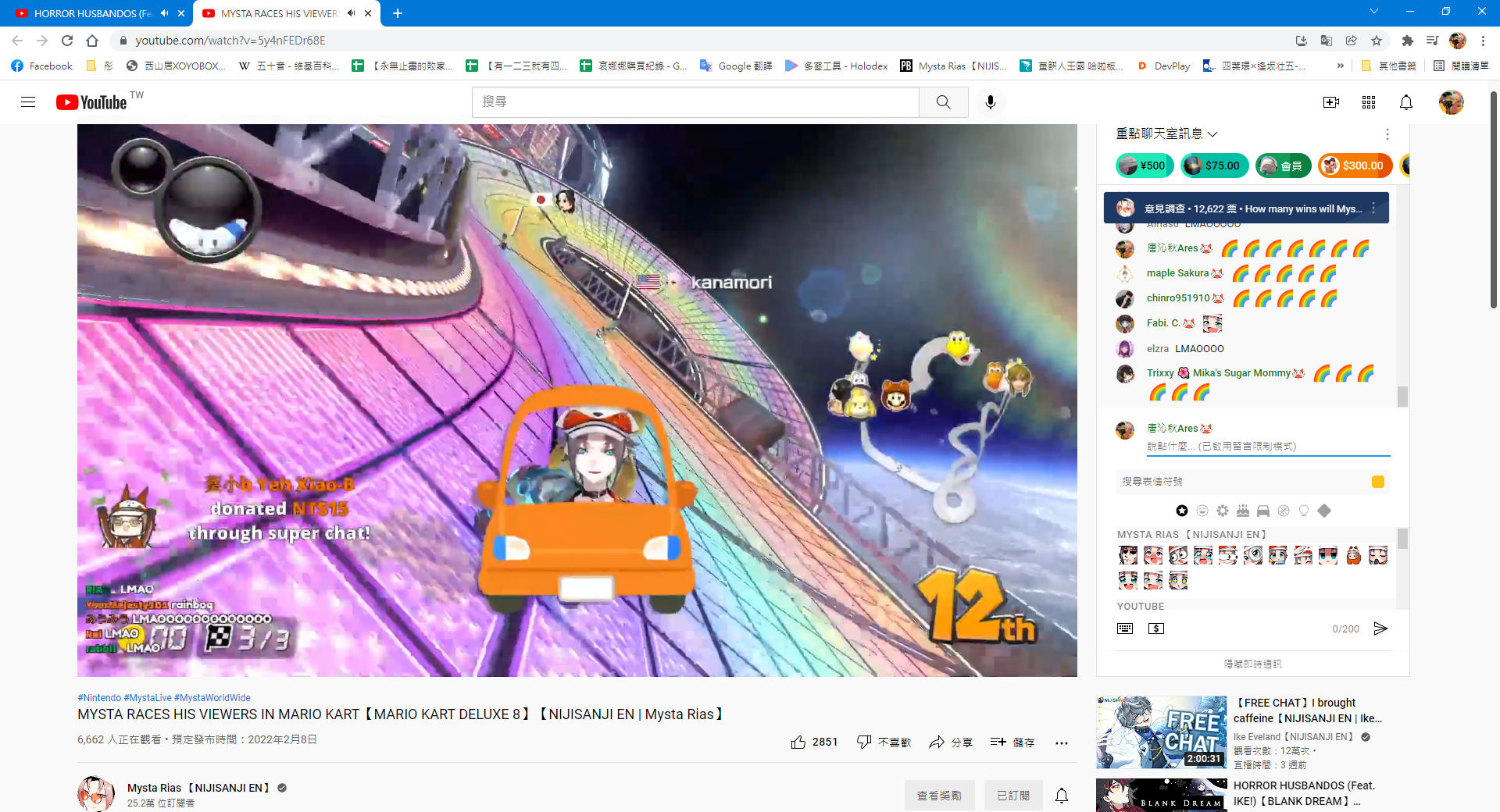Open the YouTube hamburger guide menu
This screenshot has width=1500, height=812.
[x=28, y=102]
